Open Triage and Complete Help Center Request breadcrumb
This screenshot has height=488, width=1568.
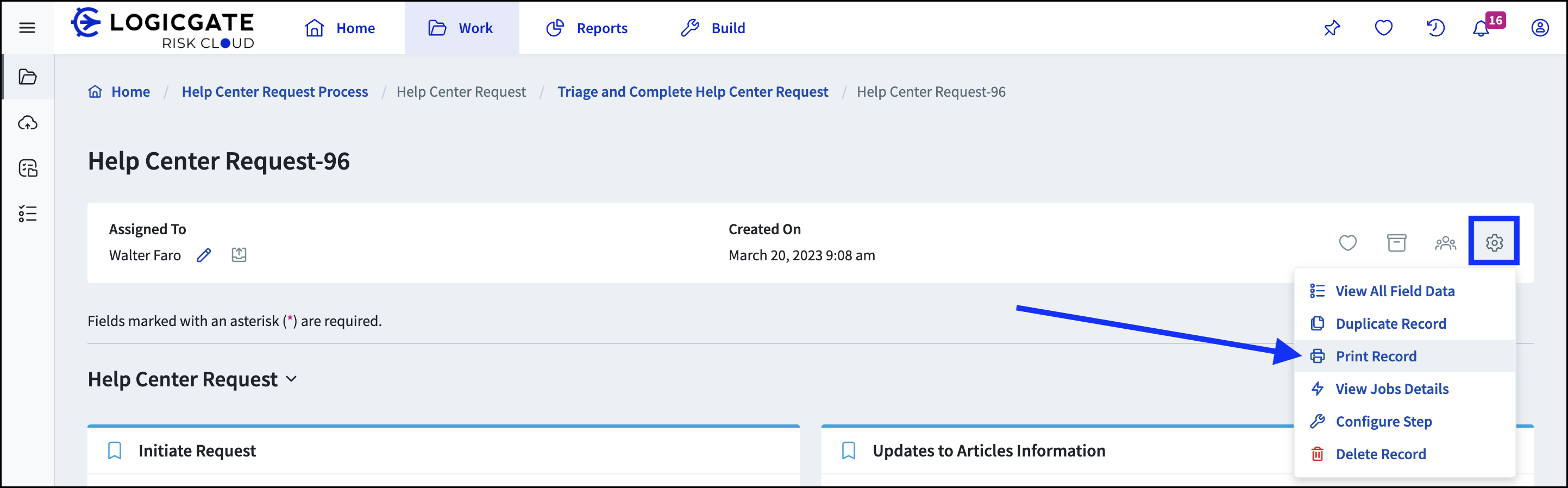pos(693,91)
